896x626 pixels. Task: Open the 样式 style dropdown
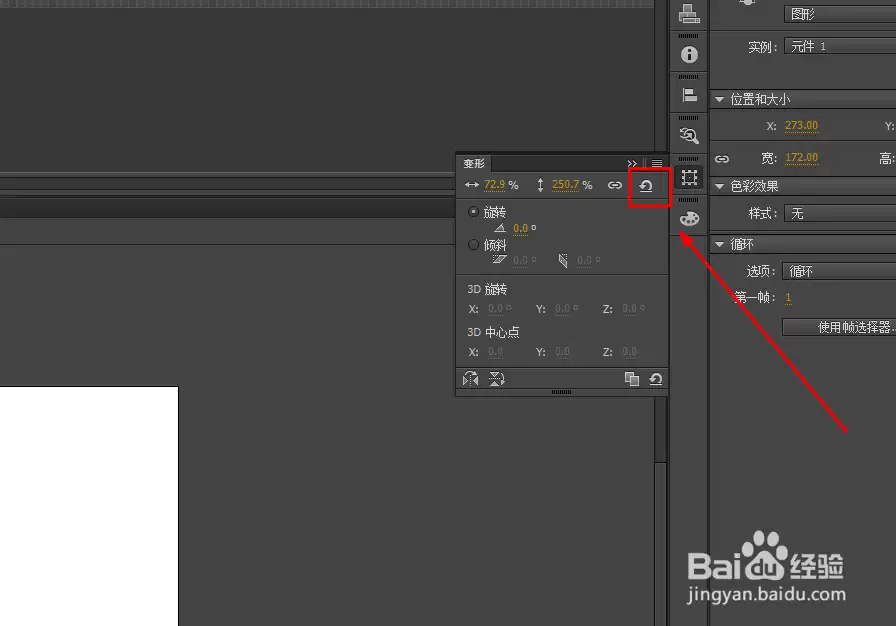tap(840, 214)
